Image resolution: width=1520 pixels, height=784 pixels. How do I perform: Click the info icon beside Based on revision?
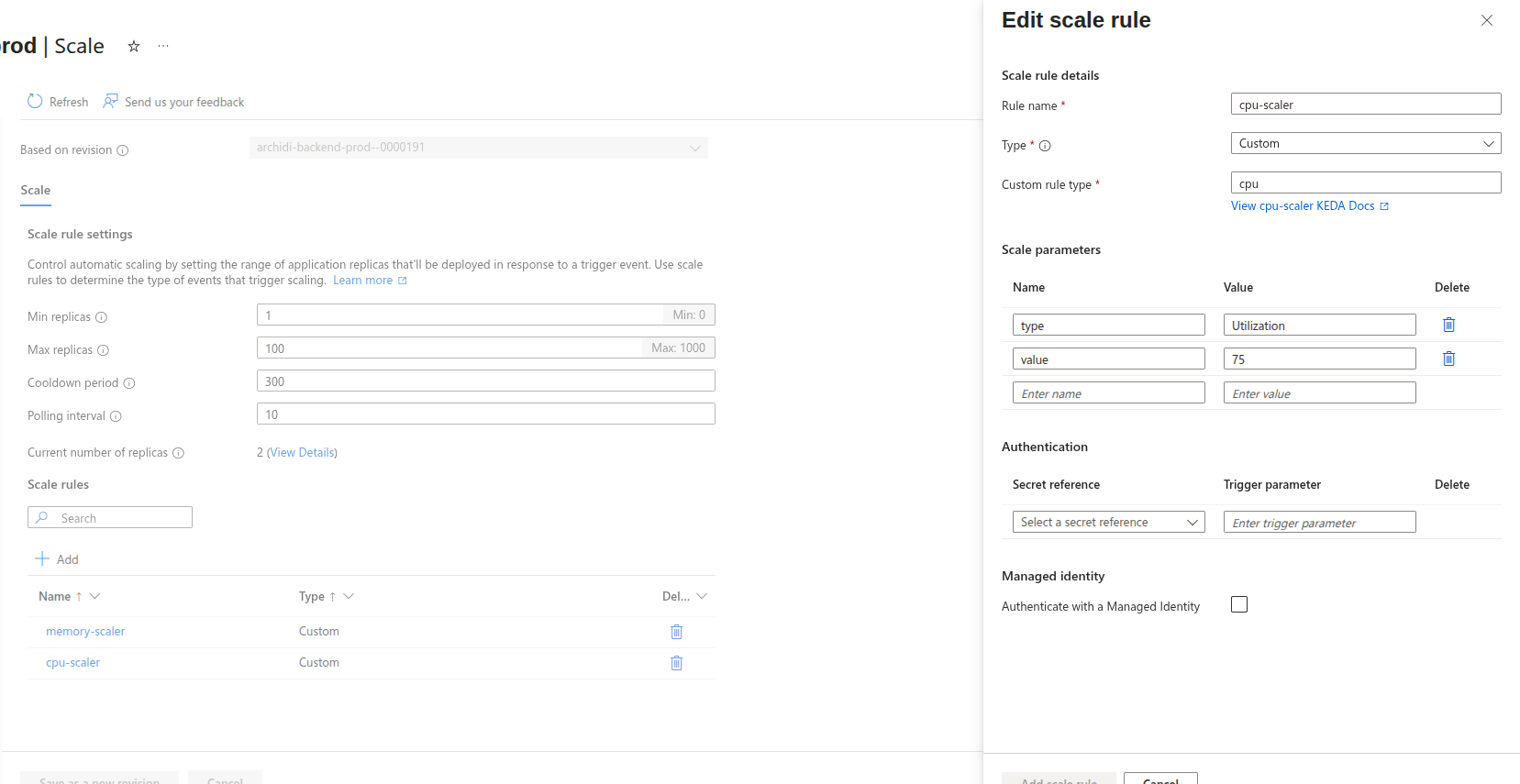click(123, 150)
